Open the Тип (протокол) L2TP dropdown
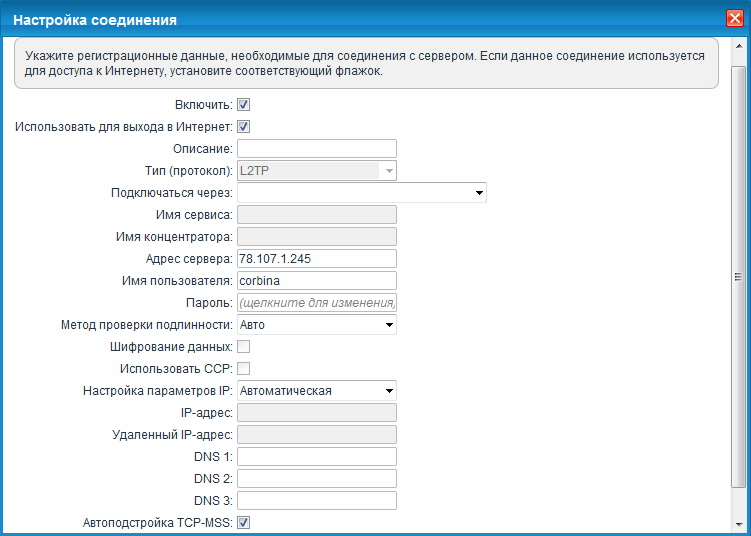The height and width of the screenshot is (536, 751). [x=316, y=171]
